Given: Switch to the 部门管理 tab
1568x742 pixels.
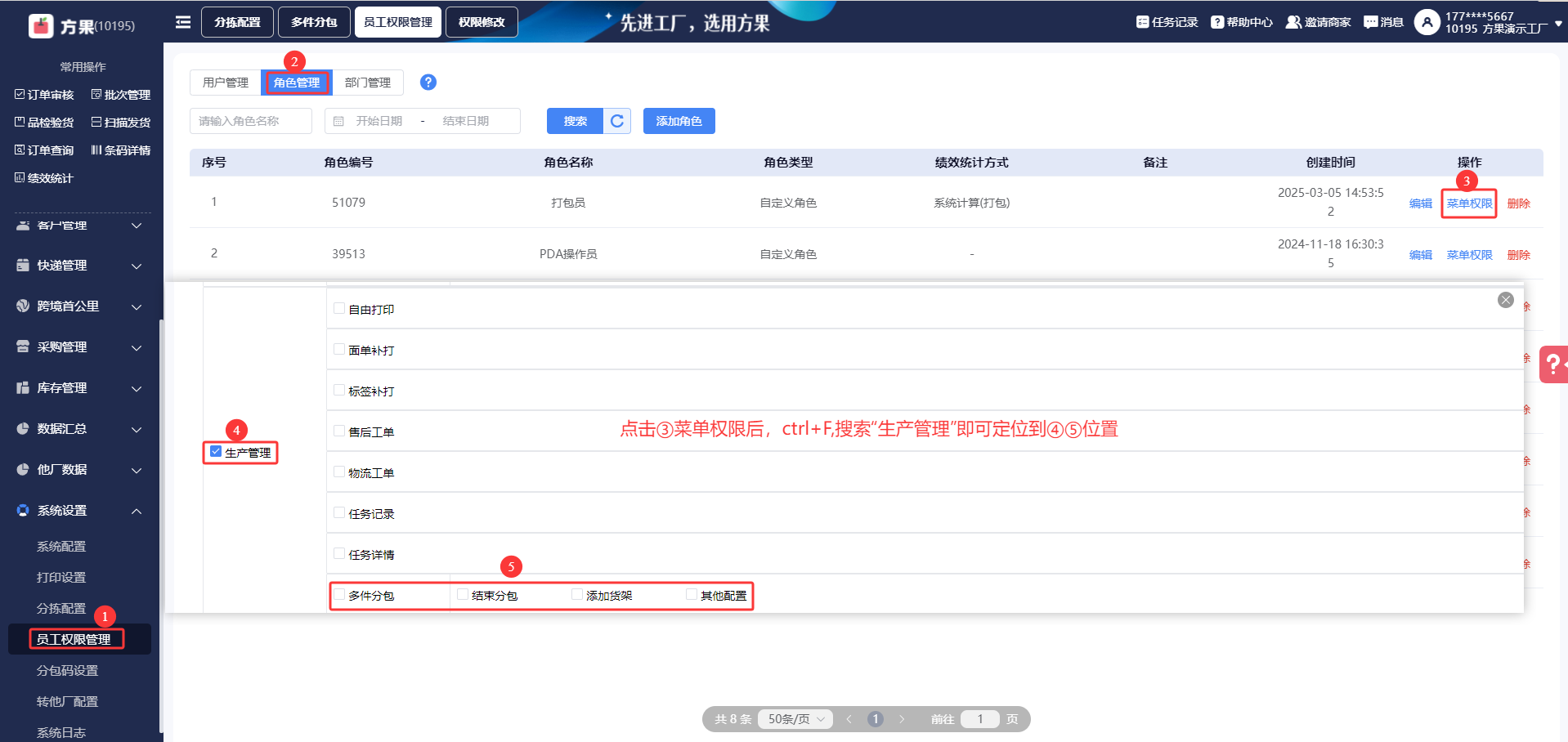Looking at the screenshot, I should 368,83.
